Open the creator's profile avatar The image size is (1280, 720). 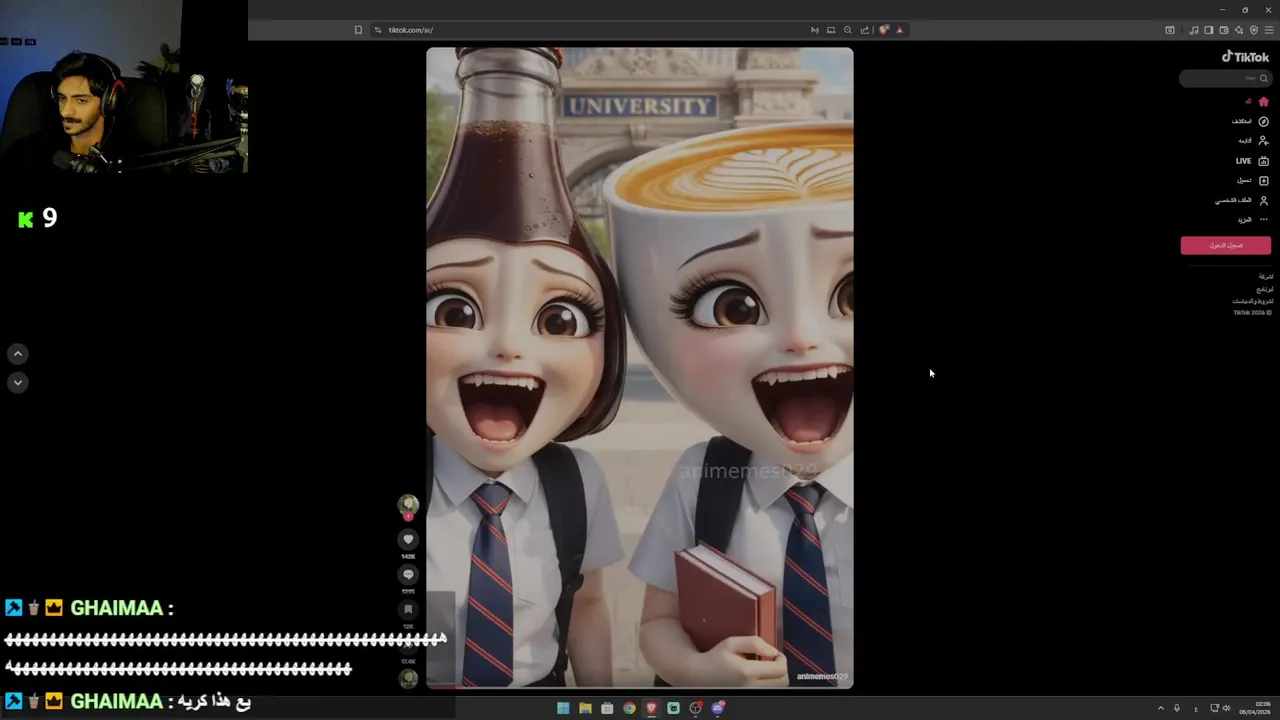pos(408,505)
